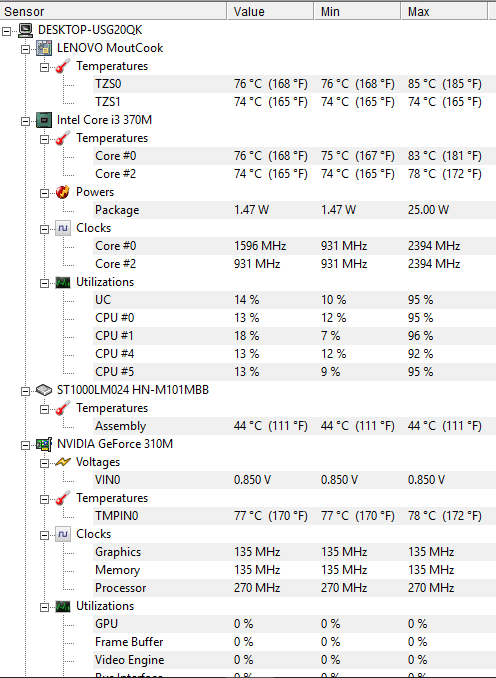Click the Voltages lightning icon under NVIDIA
Image resolution: width=496 pixels, height=678 pixels.
tap(63, 462)
